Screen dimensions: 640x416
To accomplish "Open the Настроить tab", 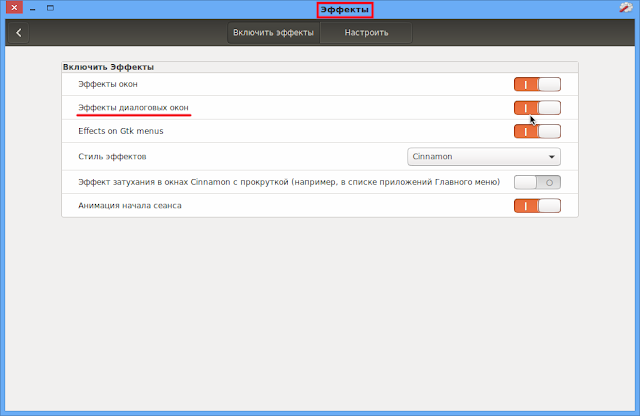I will (x=366, y=33).
